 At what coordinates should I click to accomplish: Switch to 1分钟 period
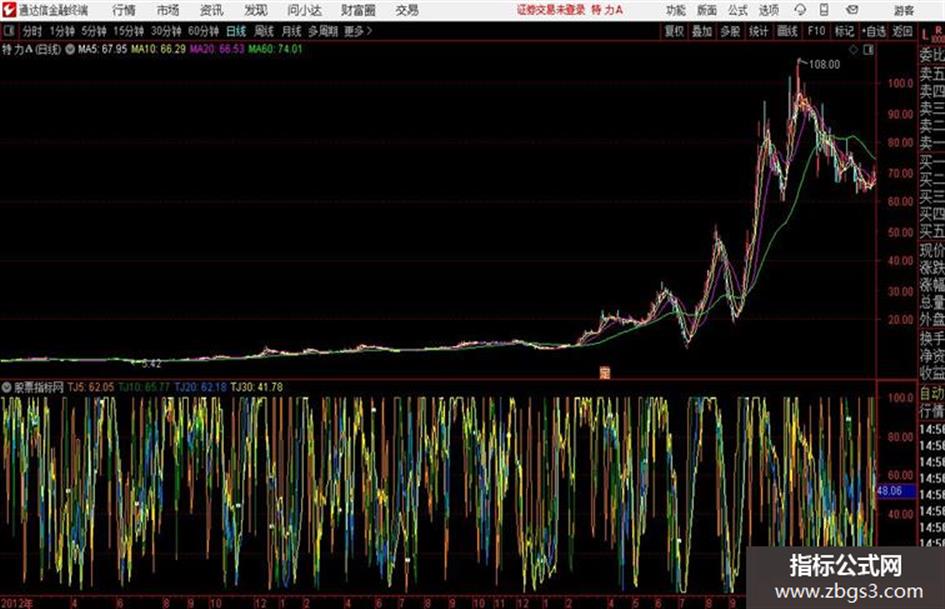pyautogui.click(x=62, y=31)
